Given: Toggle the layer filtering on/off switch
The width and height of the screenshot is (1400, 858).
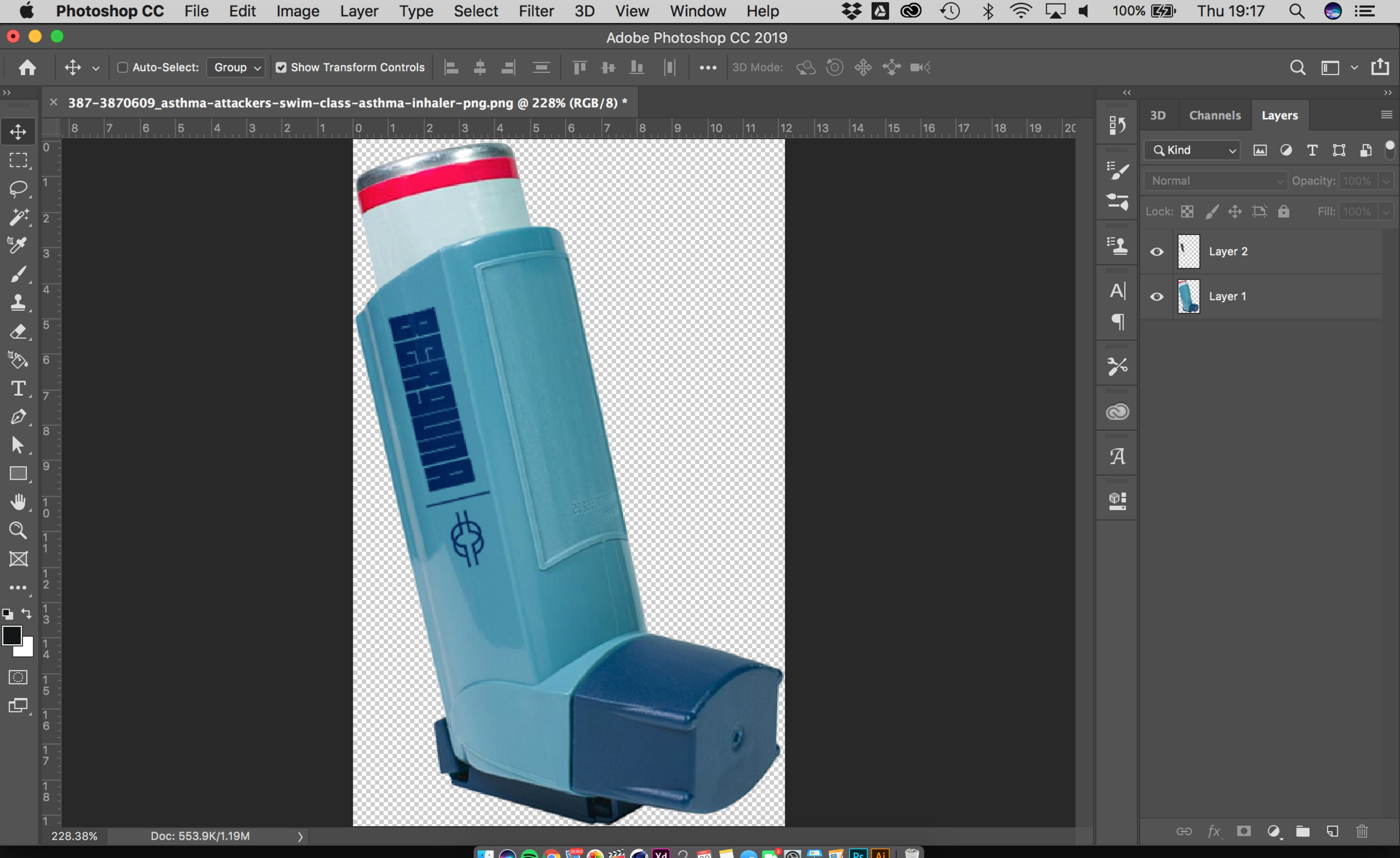Looking at the screenshot, I should [x=1390, y=149].
